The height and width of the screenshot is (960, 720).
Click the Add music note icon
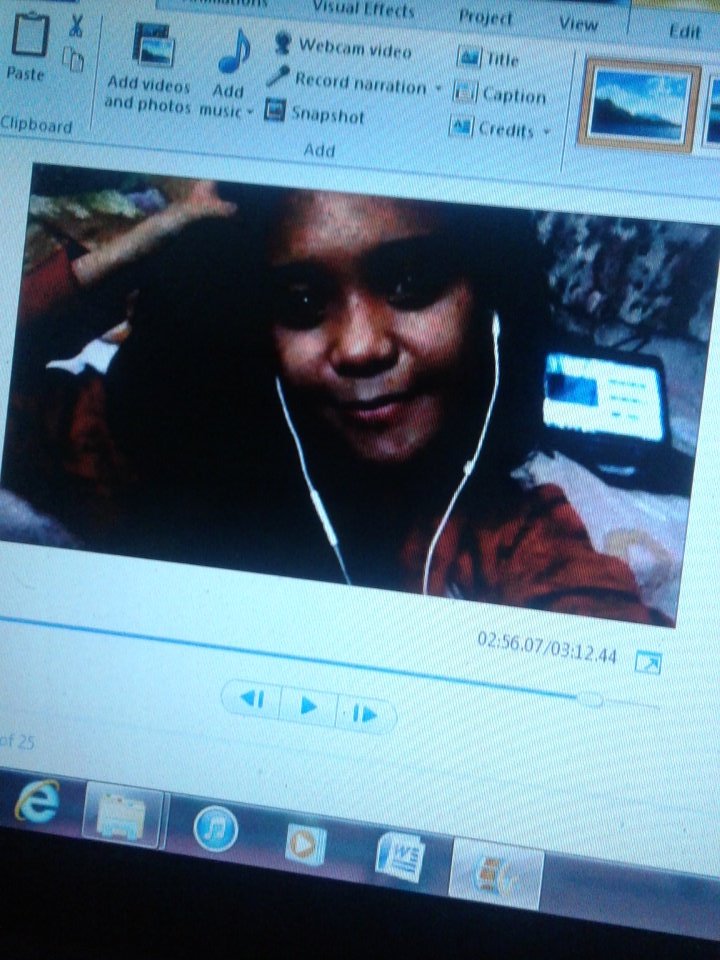tap(234, 51)
